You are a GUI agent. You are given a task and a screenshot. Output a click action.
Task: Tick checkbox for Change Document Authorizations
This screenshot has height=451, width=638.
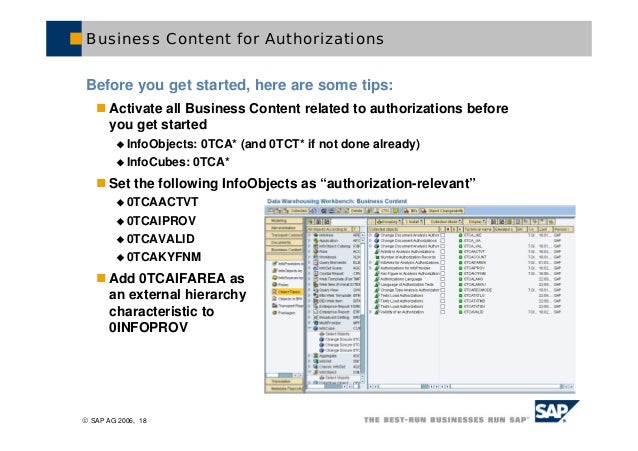443,241
